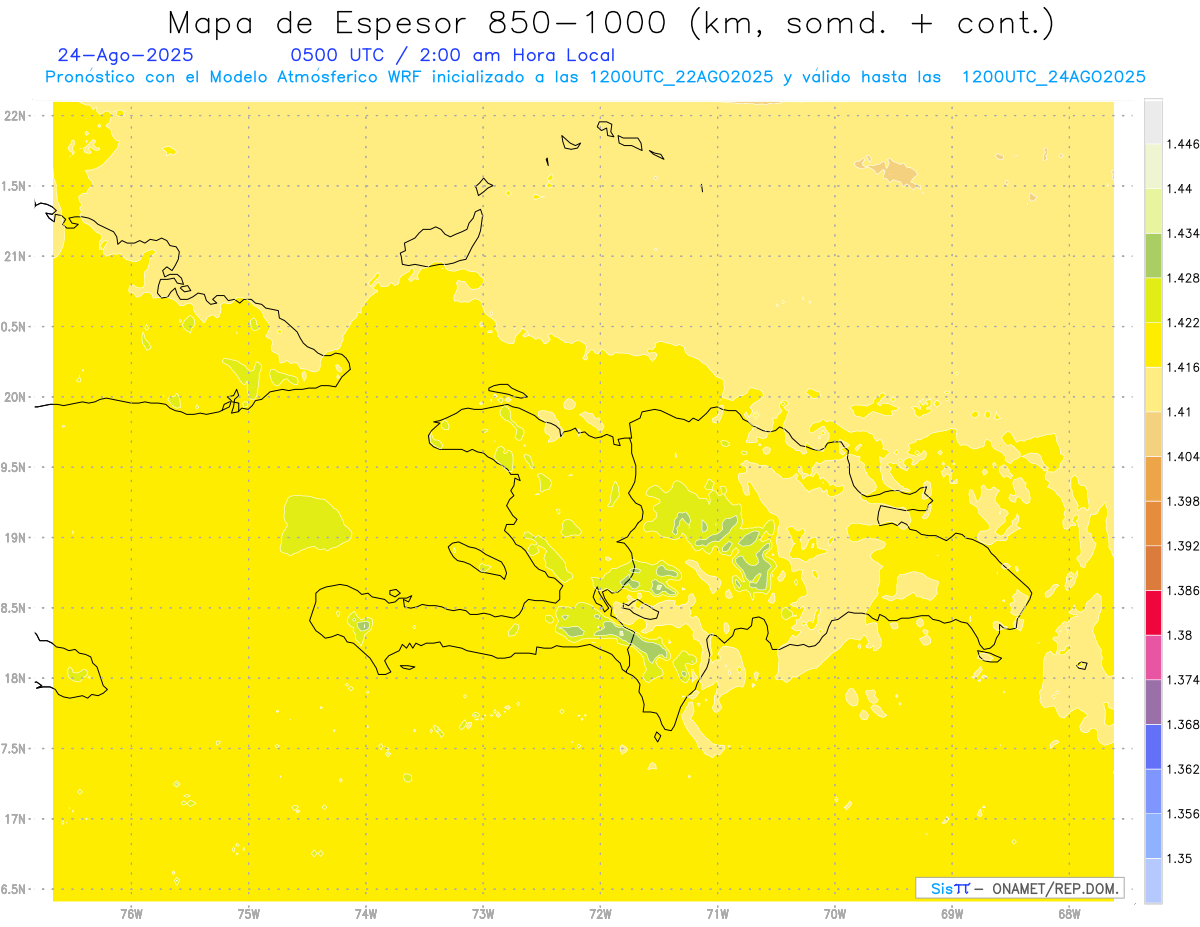The width and height of the screenshot is (1200, 927).
Task: Click the '21N' latitude label
Action: [16, 257]
